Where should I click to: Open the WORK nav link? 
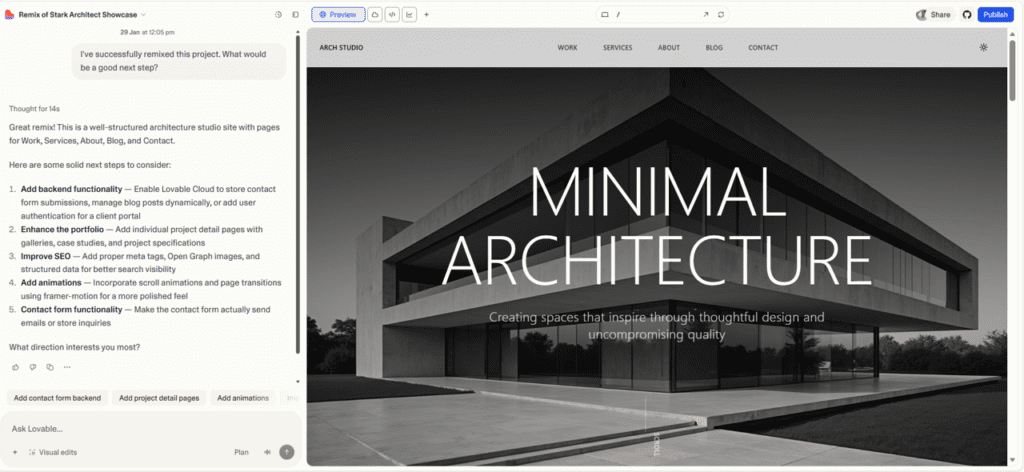click(568, 48)
